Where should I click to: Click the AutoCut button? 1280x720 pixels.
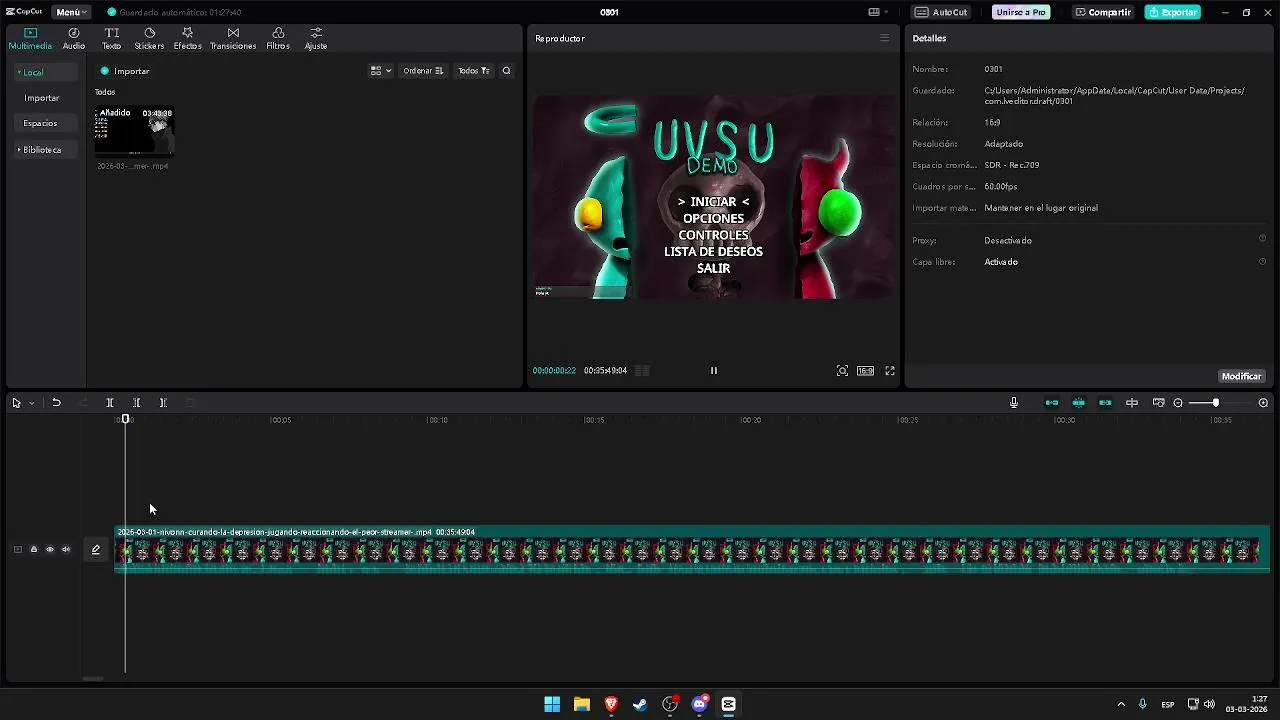[941, 12]
